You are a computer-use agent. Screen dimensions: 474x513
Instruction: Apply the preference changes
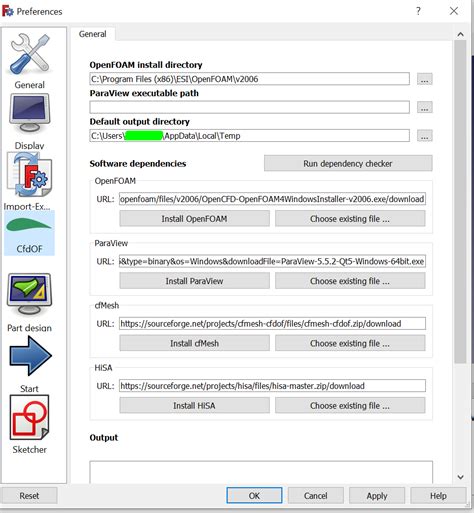pyautogui.click(x=377, y=496)
